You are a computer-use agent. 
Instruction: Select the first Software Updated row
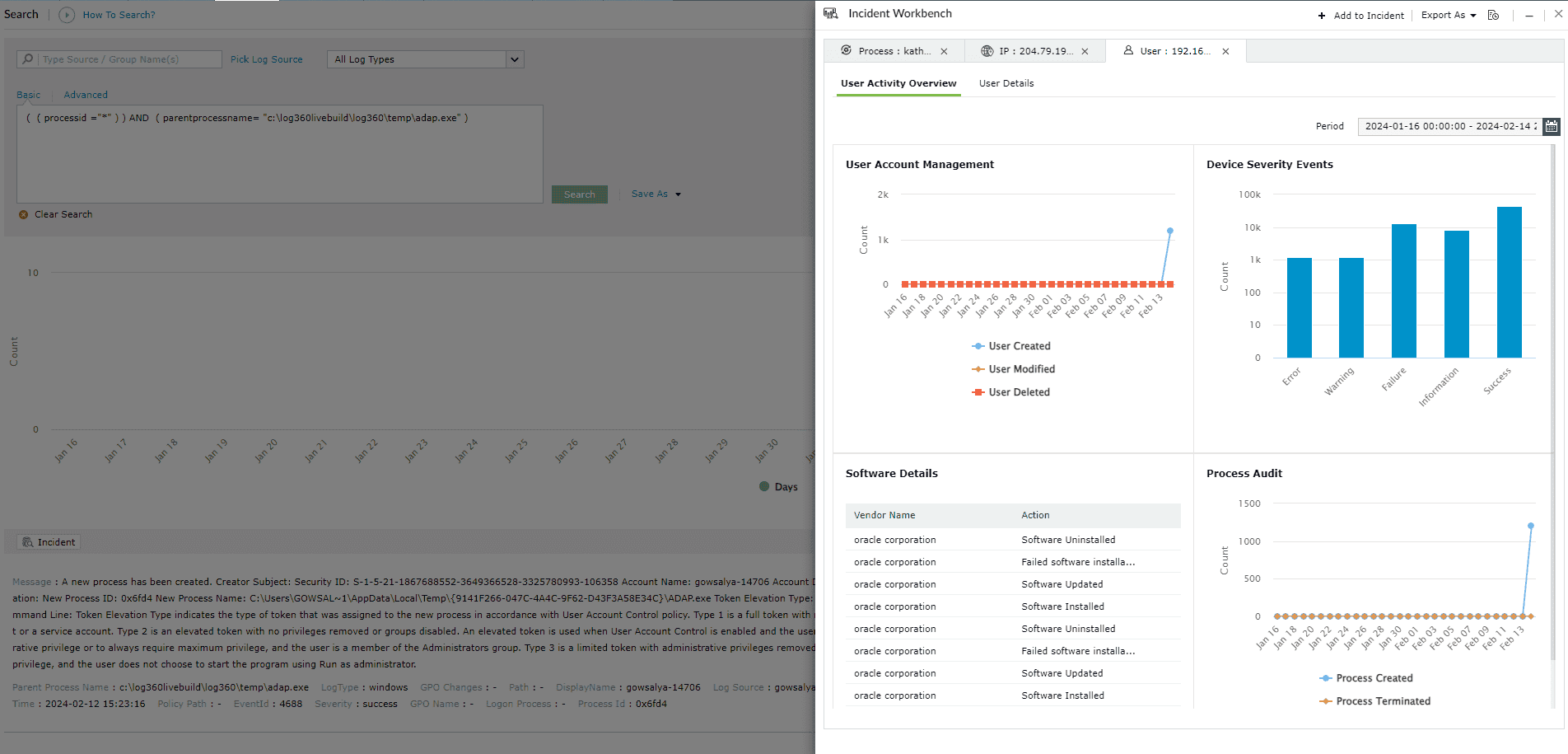[x=1013, y=584]
